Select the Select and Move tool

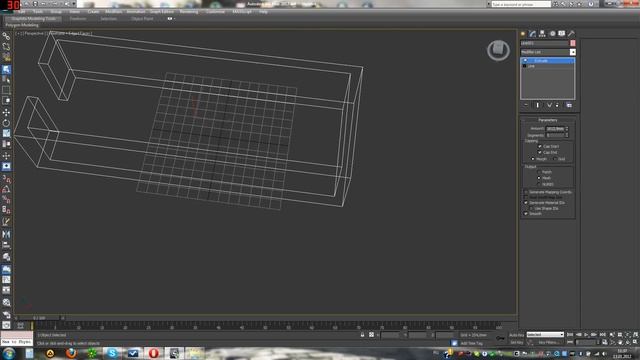(x=6, y=112)
